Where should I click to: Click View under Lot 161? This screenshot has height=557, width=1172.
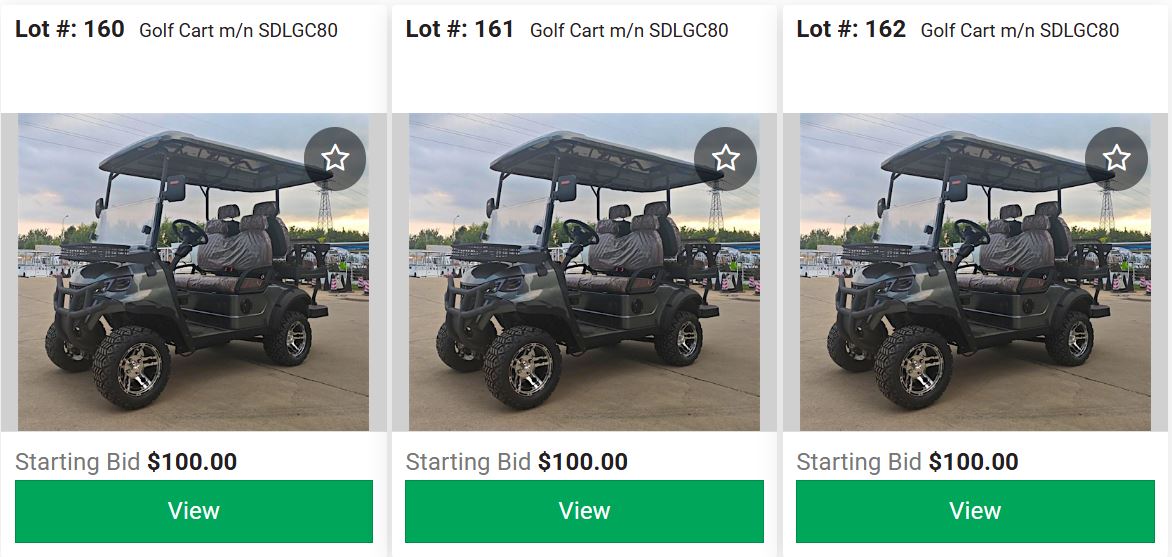click(585, 511)
